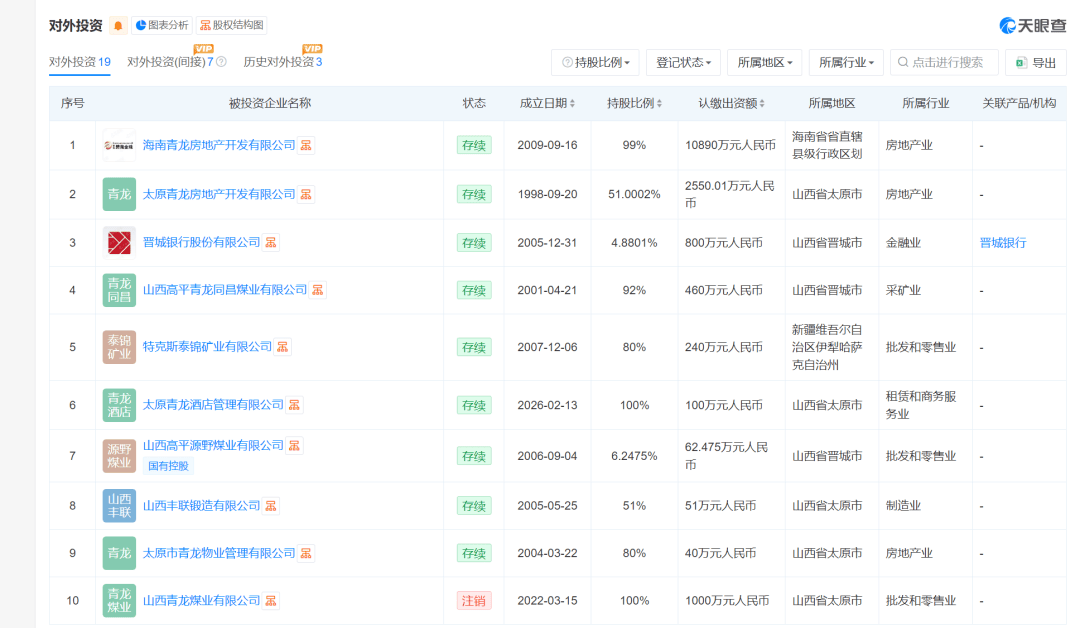
Task: Expand the 所属地区 region dropdown
Action: point(764,62)
